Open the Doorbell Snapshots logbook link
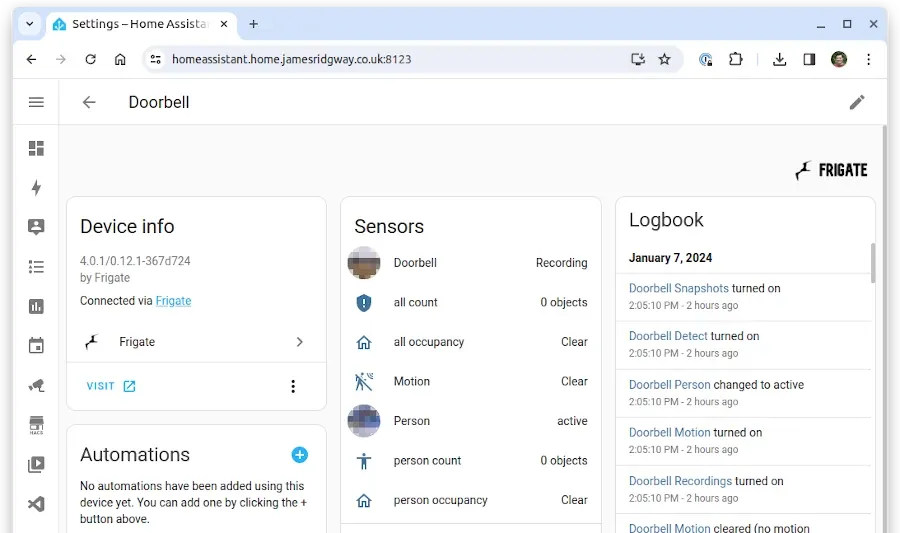Image resolution: width=900 pixels, height=533 pixels. pos(678,288)
